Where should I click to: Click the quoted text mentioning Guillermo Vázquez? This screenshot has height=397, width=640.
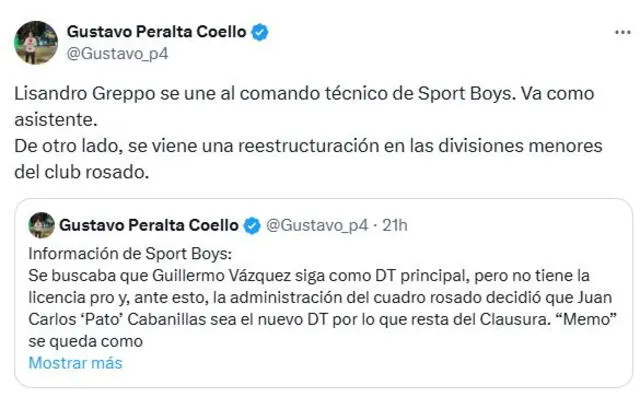pyautogui.click(x=309, y=276)
